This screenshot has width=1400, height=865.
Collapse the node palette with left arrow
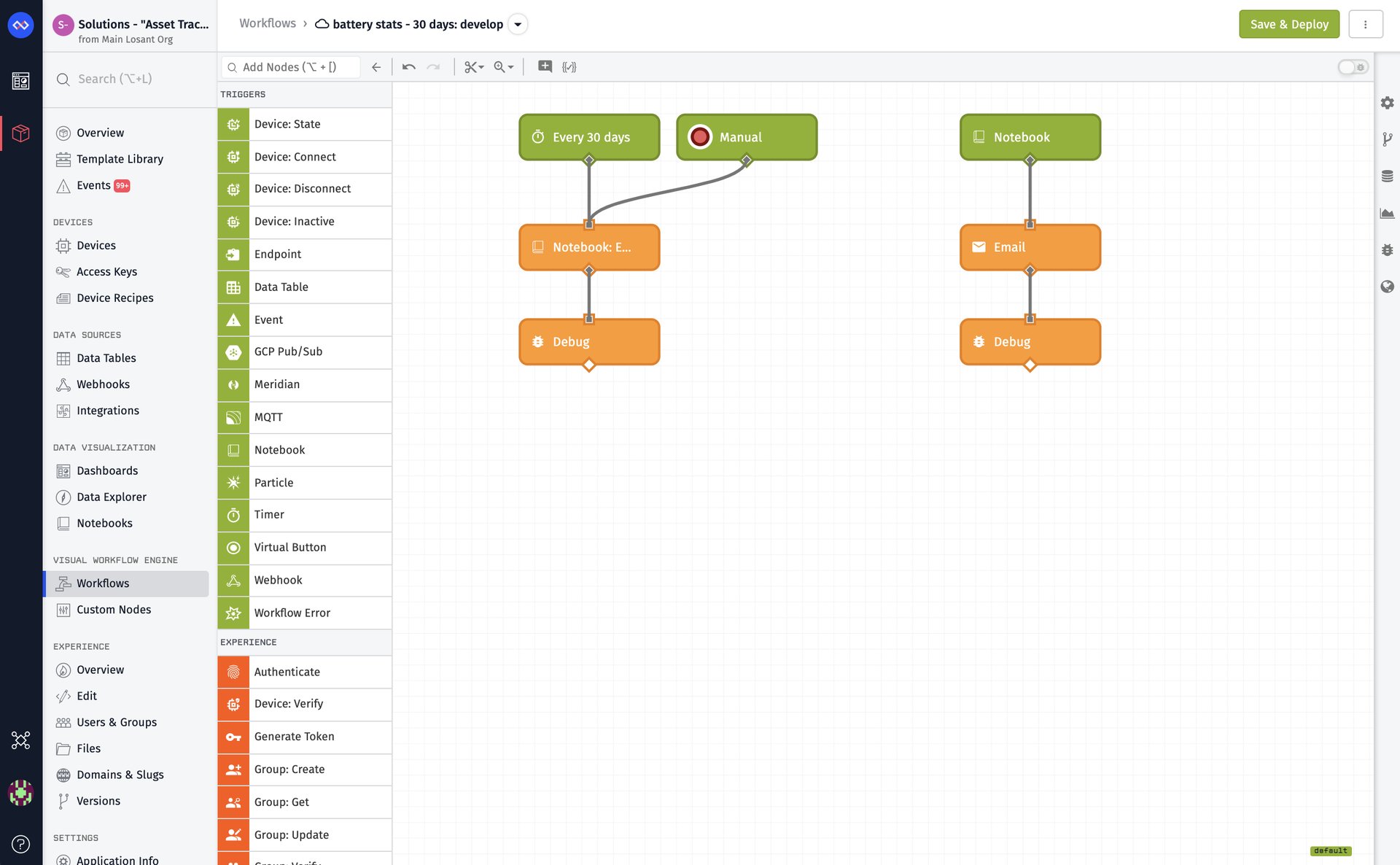click(x=376, y=67)
